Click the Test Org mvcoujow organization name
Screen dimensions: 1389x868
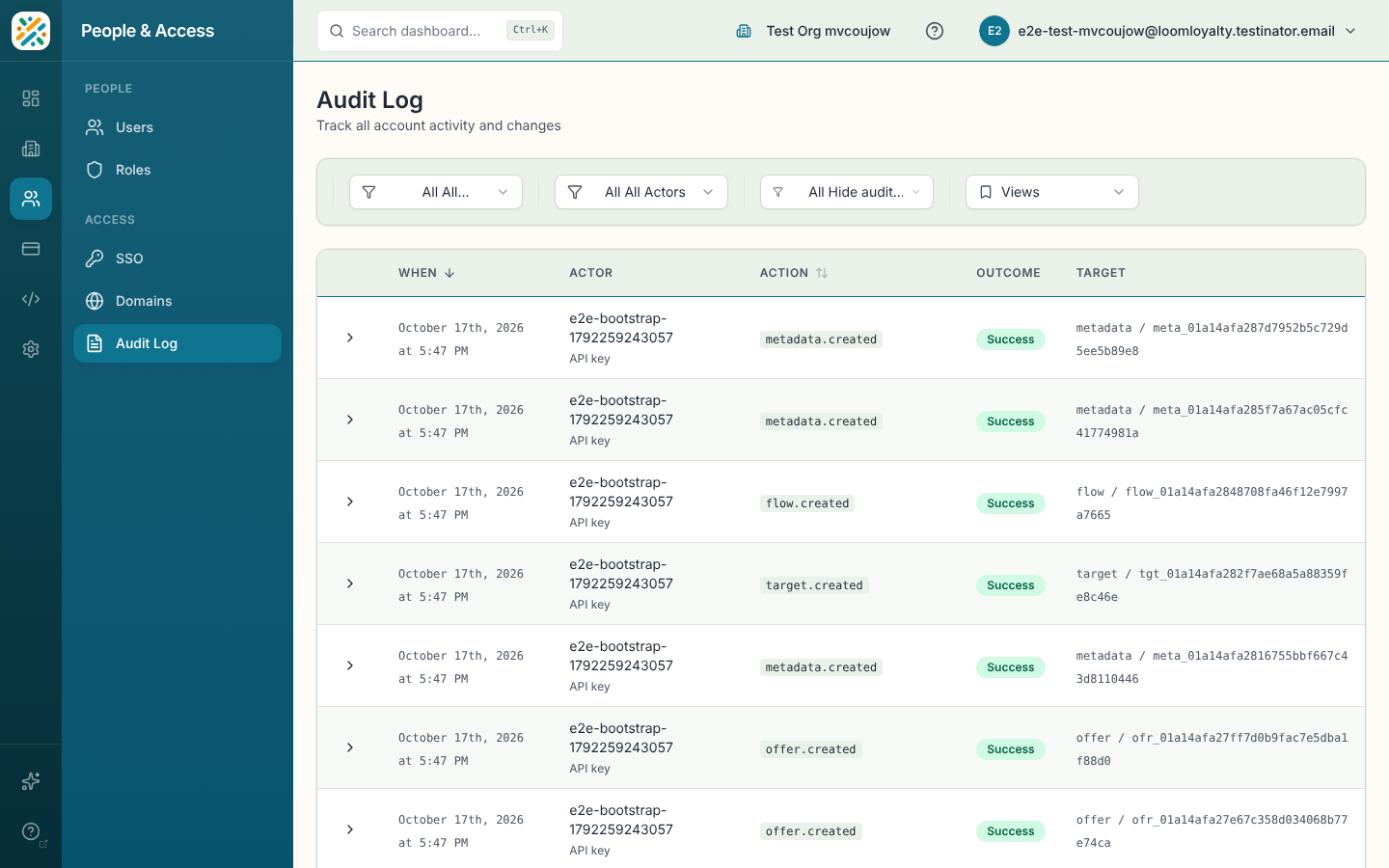[x=829, y=31]
